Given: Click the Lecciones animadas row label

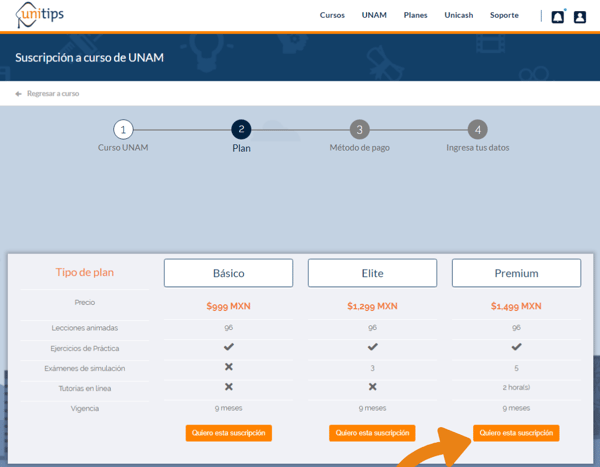Looking at the screenshot, I should pos(85,328).
